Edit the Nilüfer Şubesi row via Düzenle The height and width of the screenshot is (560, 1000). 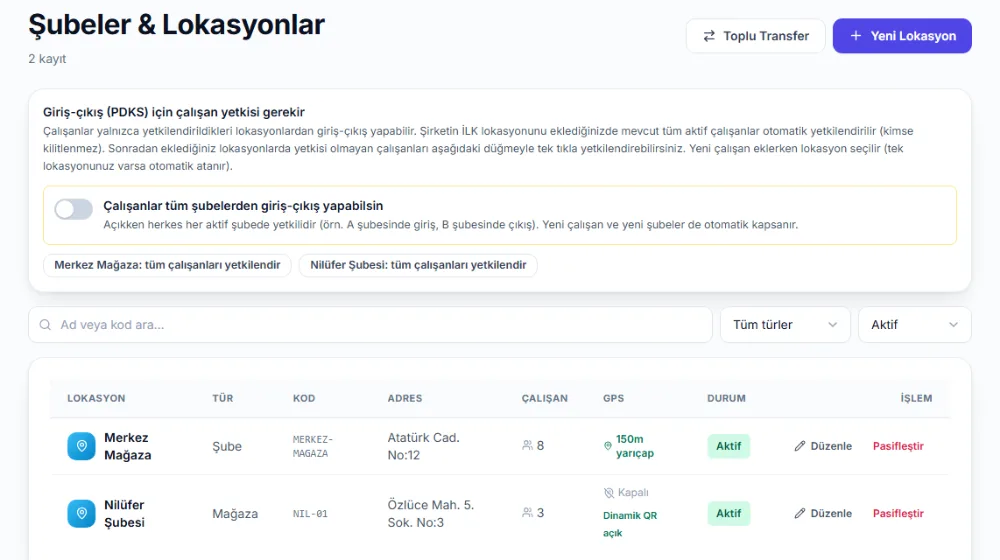(823, 513)
